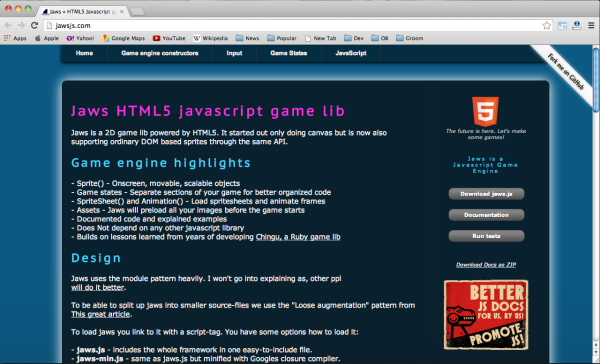Click the profile icon beside the address bar
Image resolution: width=600 pixels, height=364 pixels.
point(577,25)
